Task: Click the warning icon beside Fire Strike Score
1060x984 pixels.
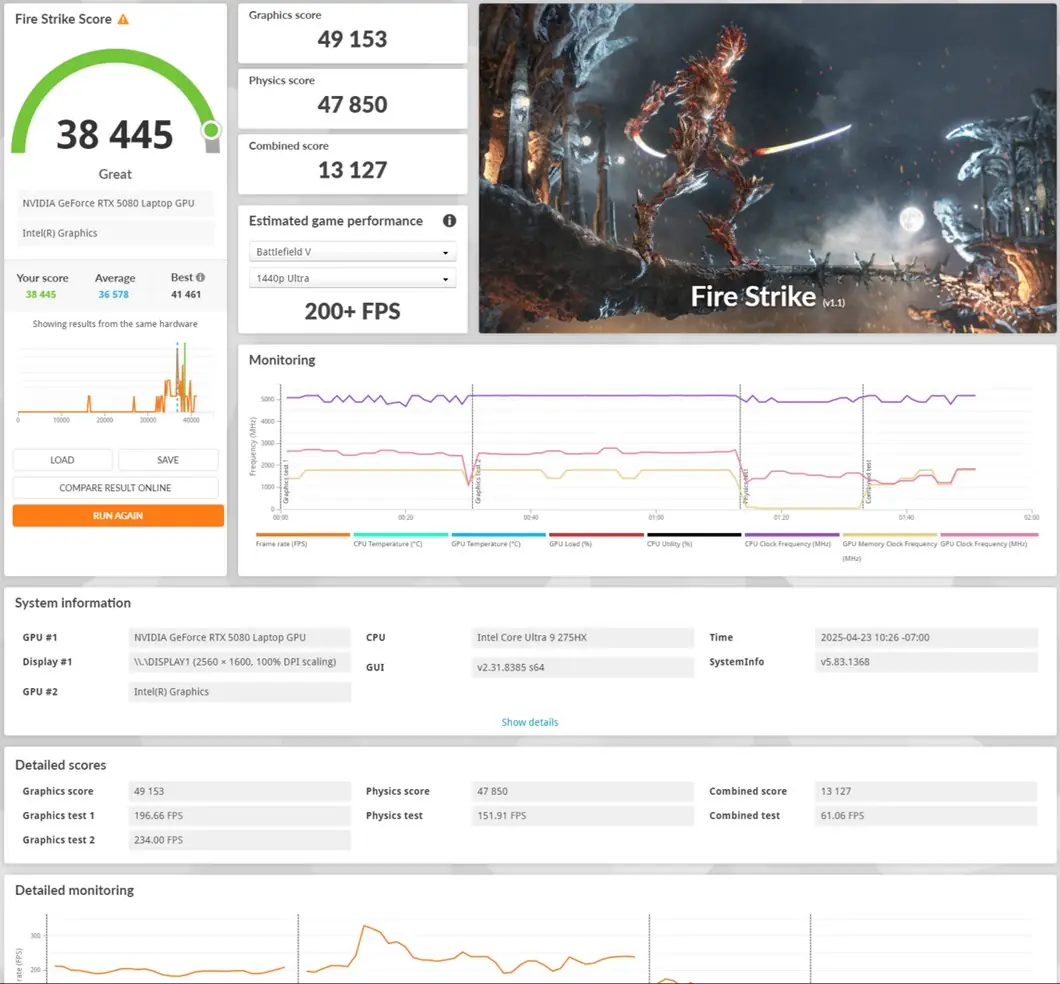Action: [123, 19]
